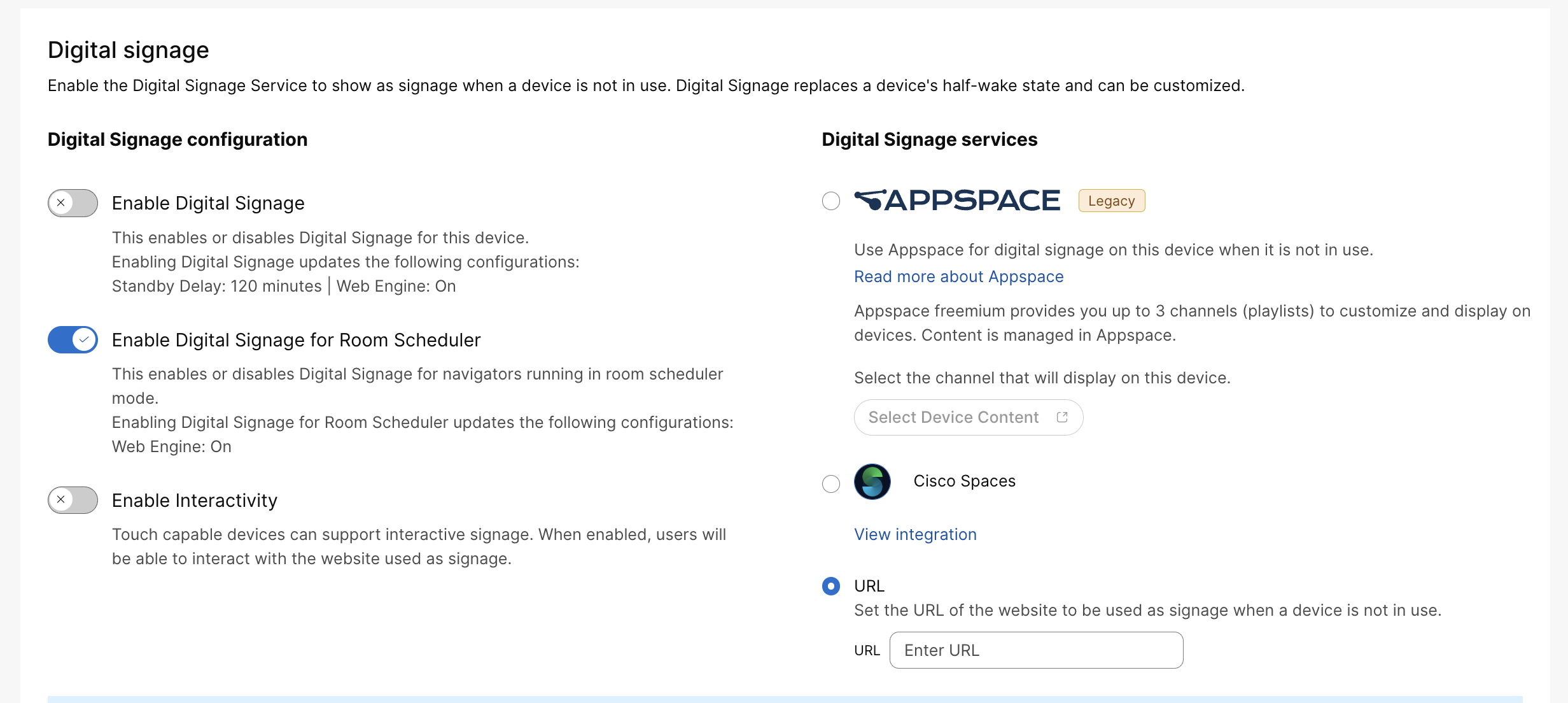
Task: Select the Cisco Spaces radio button
Action: click(x=830, y=484)
